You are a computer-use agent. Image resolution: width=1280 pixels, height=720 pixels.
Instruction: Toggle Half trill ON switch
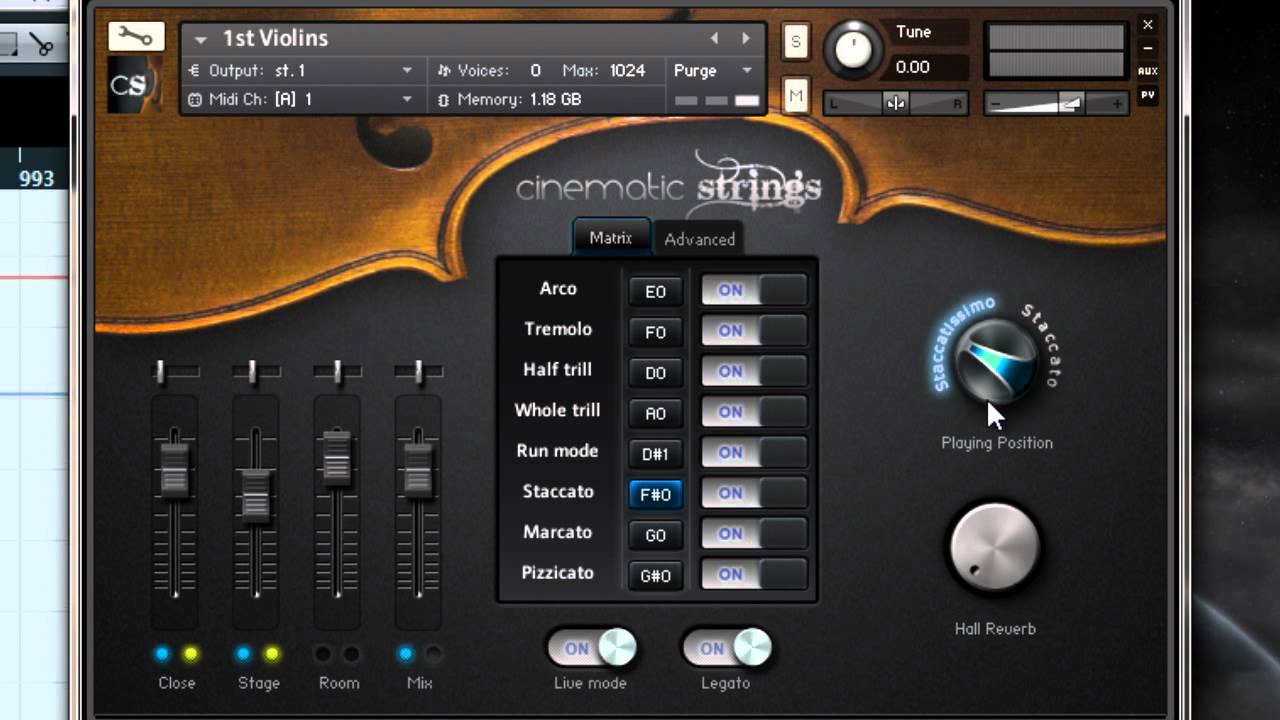(x=754, y=371)
